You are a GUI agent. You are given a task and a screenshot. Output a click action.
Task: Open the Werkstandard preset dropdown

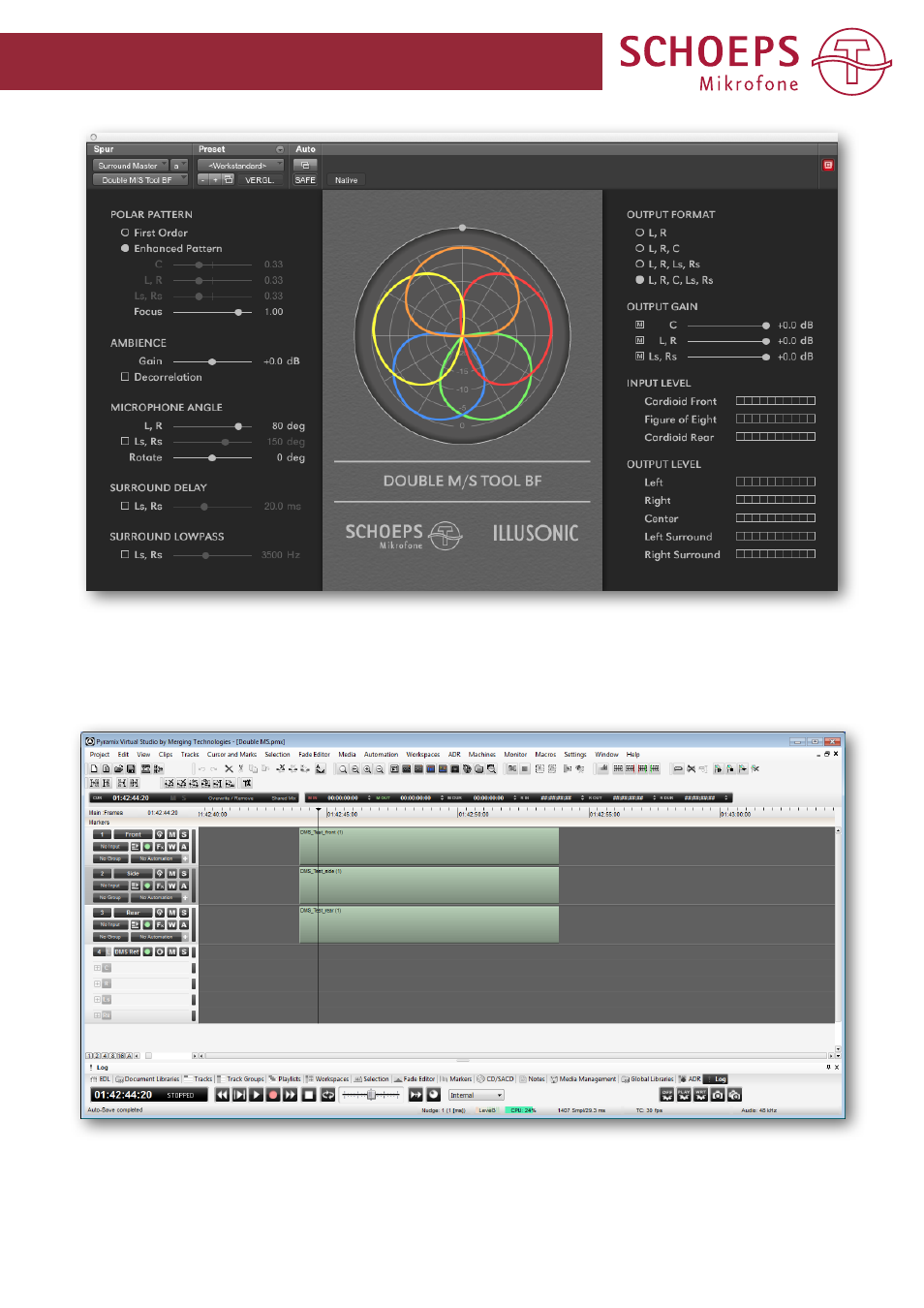(x=241, y=166)
